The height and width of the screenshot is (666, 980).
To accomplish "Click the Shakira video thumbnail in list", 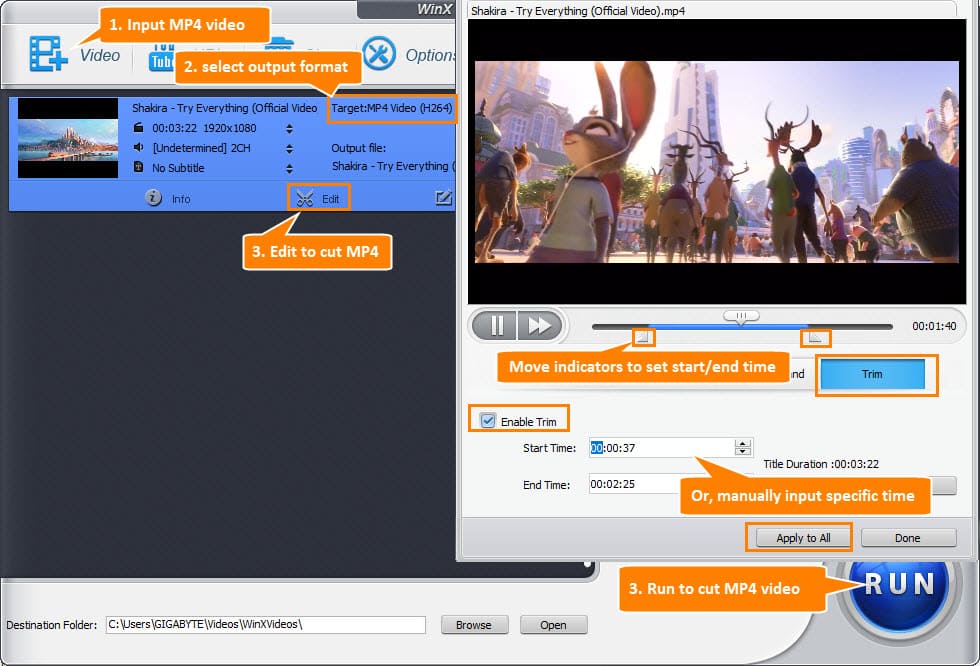I will pos(68,138).
